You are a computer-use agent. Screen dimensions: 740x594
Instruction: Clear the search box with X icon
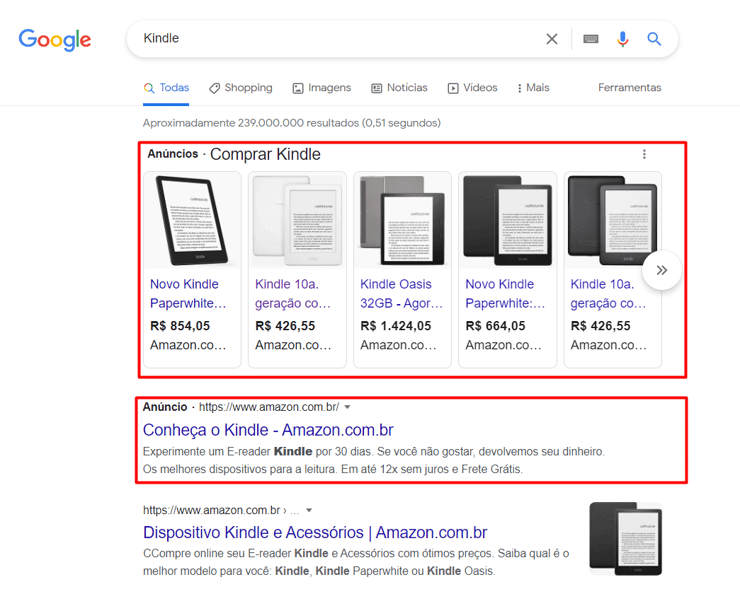pyautogui.click(x=552, y=39)
